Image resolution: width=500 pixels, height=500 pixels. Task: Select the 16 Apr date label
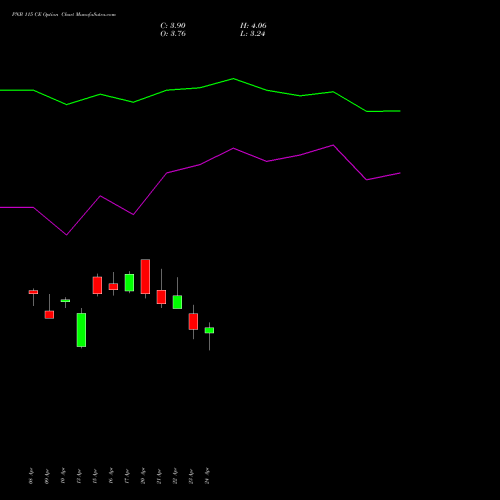(111, 476)
